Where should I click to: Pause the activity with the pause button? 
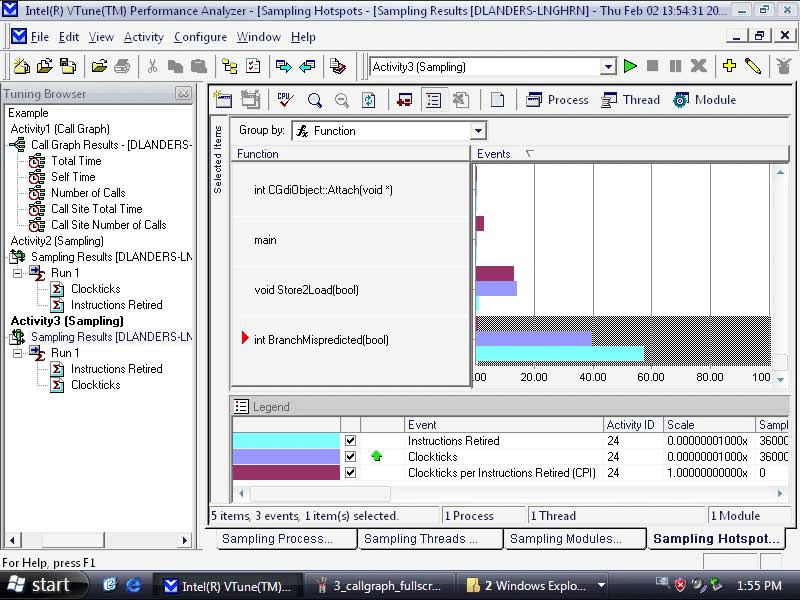[675, 66]
